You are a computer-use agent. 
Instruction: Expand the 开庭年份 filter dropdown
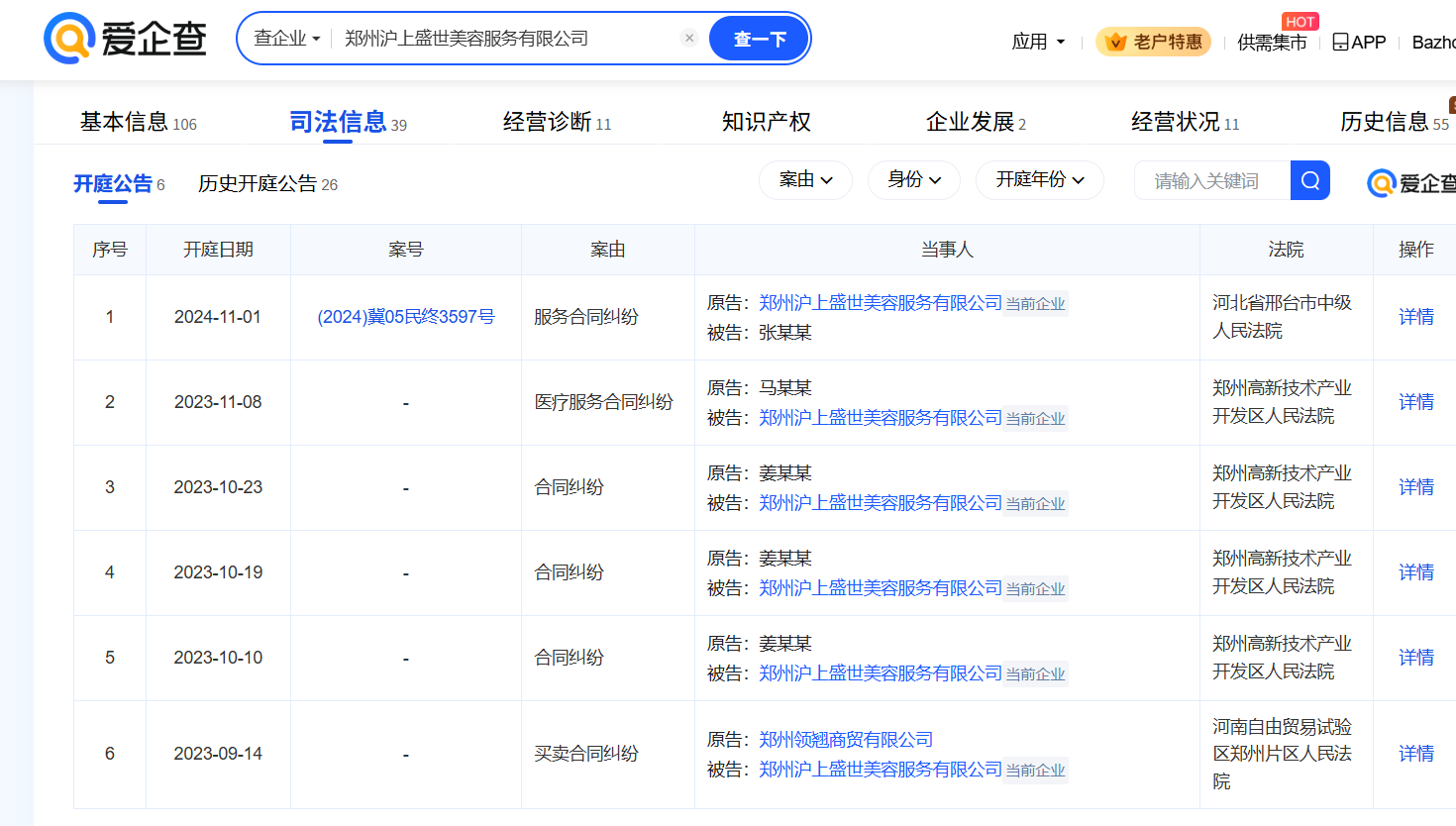click(x=1039, y=180)
